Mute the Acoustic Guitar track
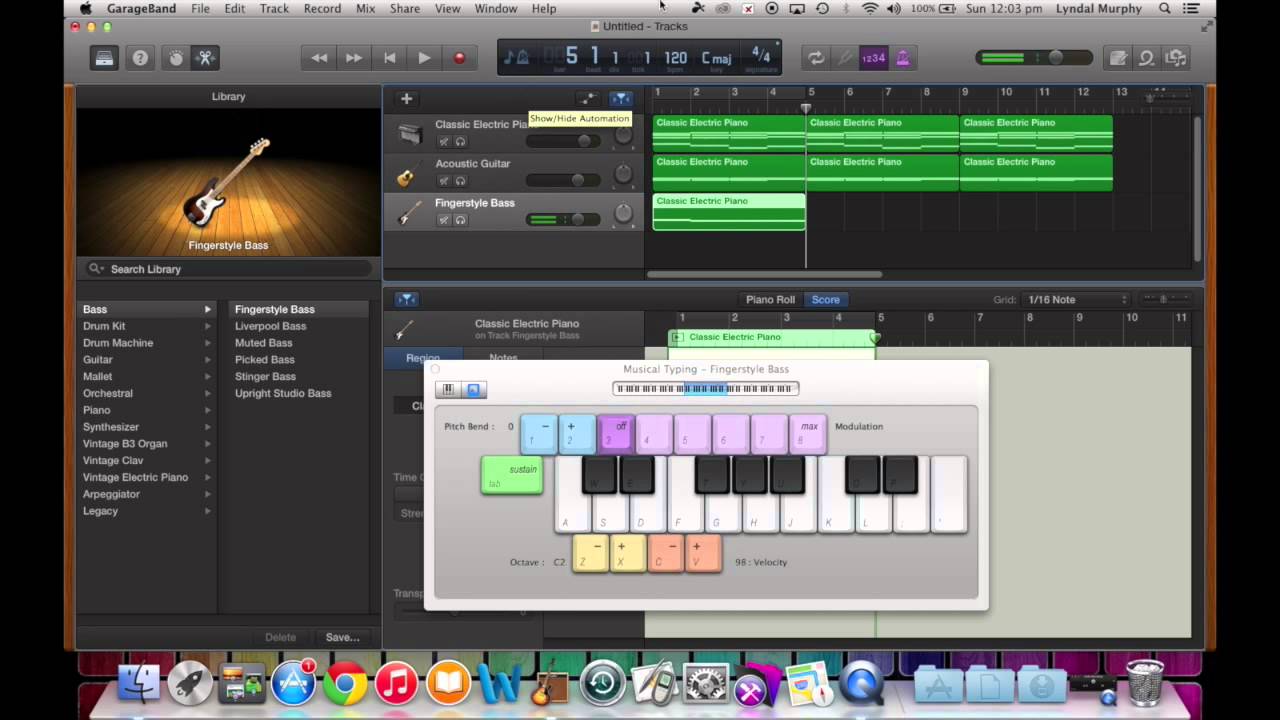The width and height of the screenshot is (1280, 720). coord(444,181)
